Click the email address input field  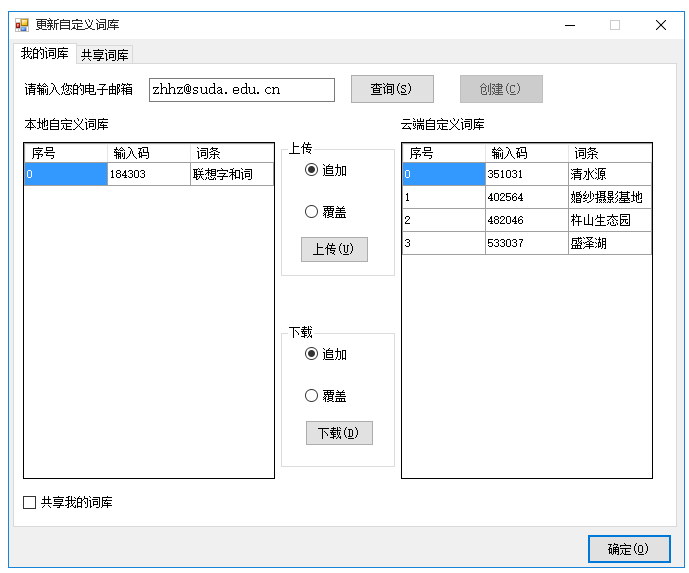click(241, 90)
